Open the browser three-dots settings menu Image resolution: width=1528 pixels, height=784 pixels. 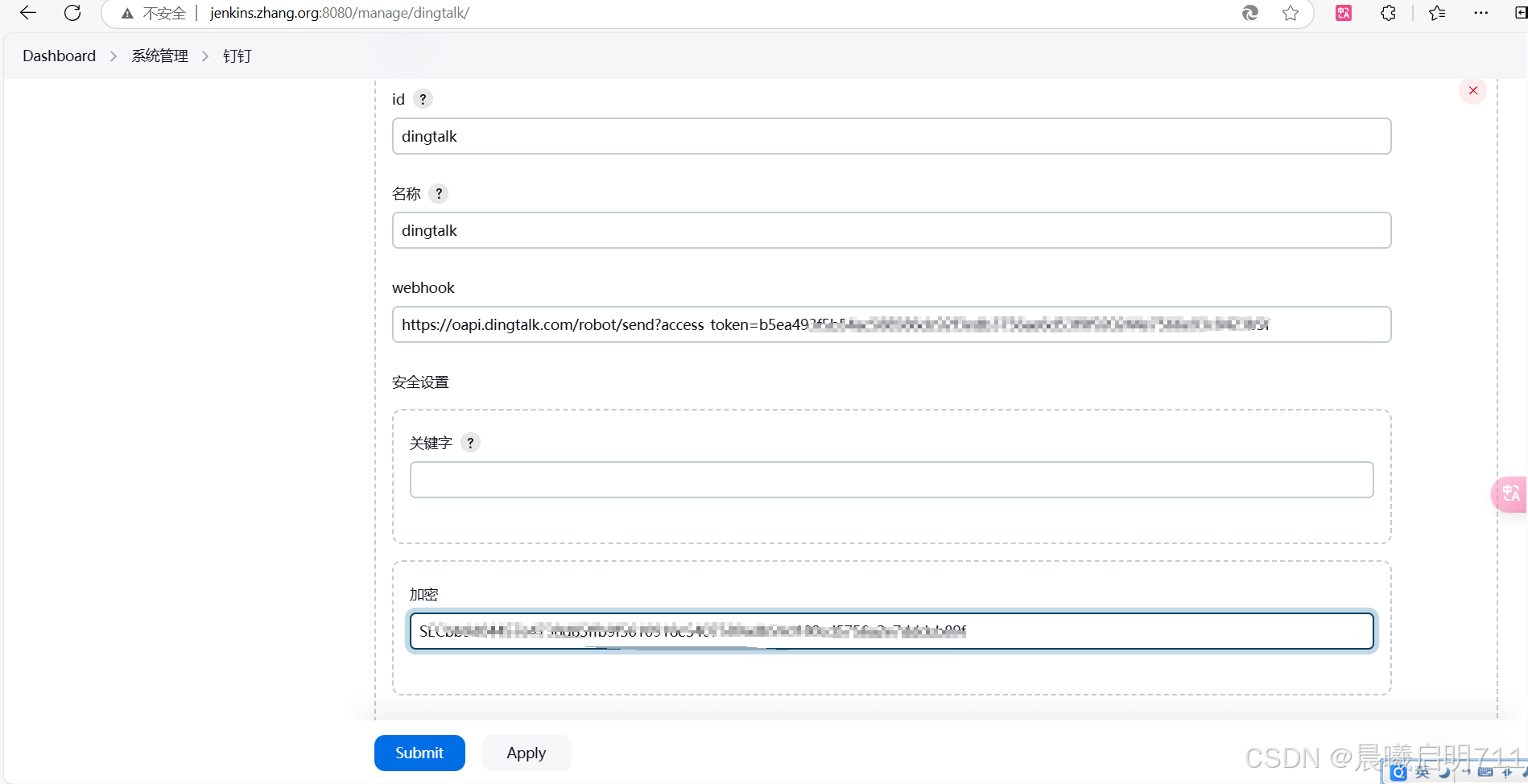coord(1481,13)
